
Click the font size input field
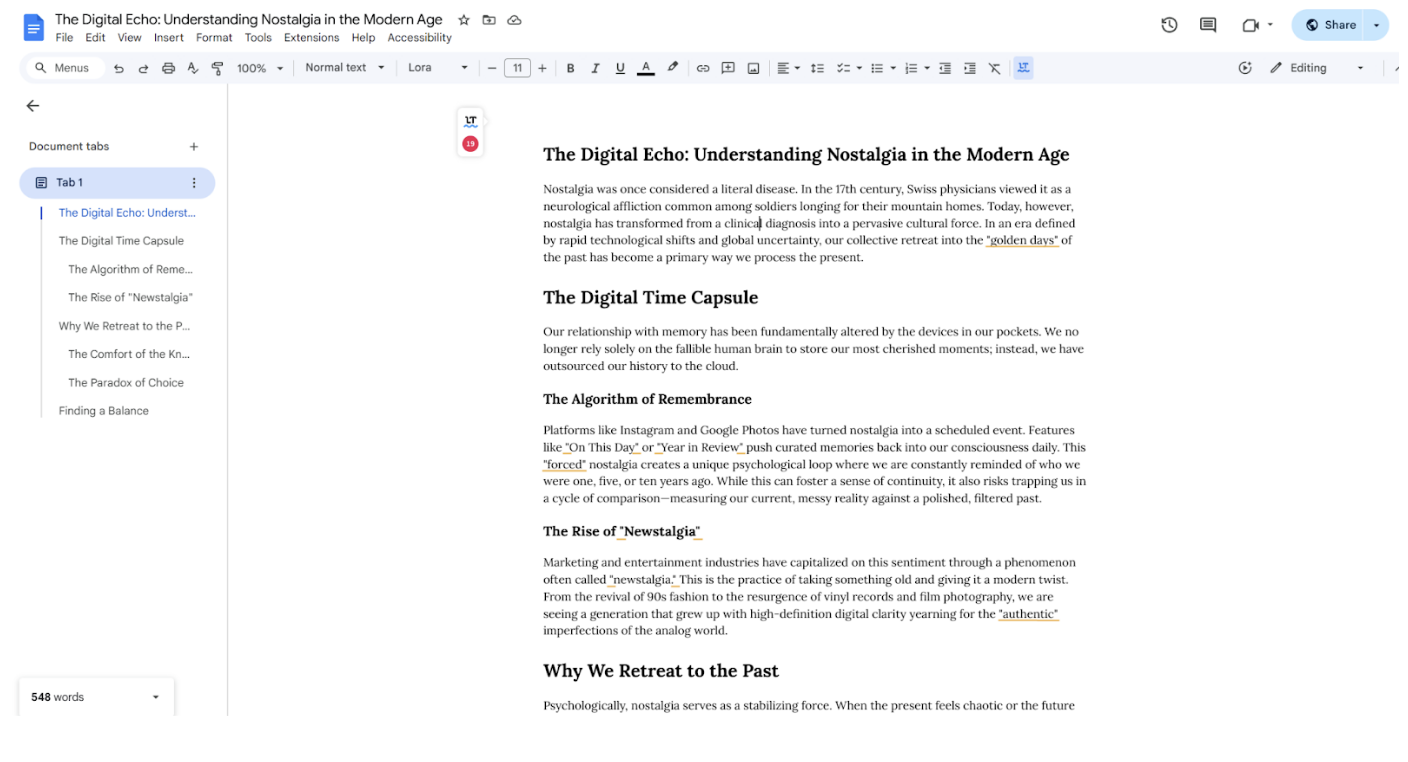click(x=517, y=68)
